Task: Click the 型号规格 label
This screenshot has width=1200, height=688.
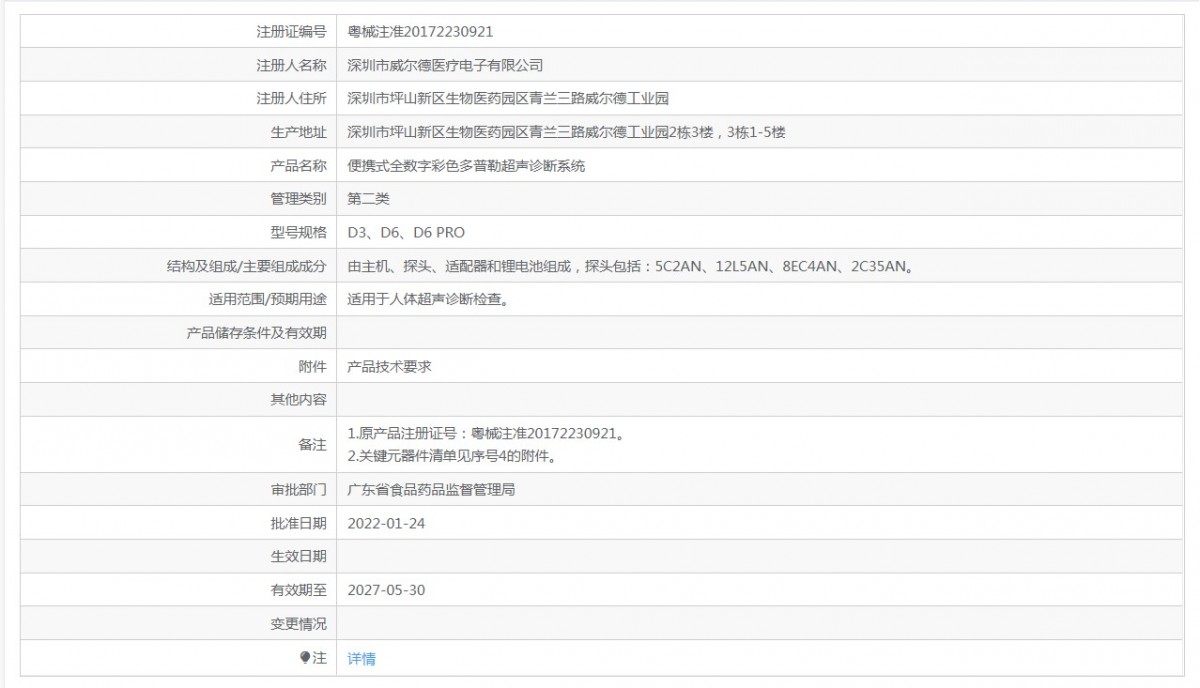Action: (298, 232)
